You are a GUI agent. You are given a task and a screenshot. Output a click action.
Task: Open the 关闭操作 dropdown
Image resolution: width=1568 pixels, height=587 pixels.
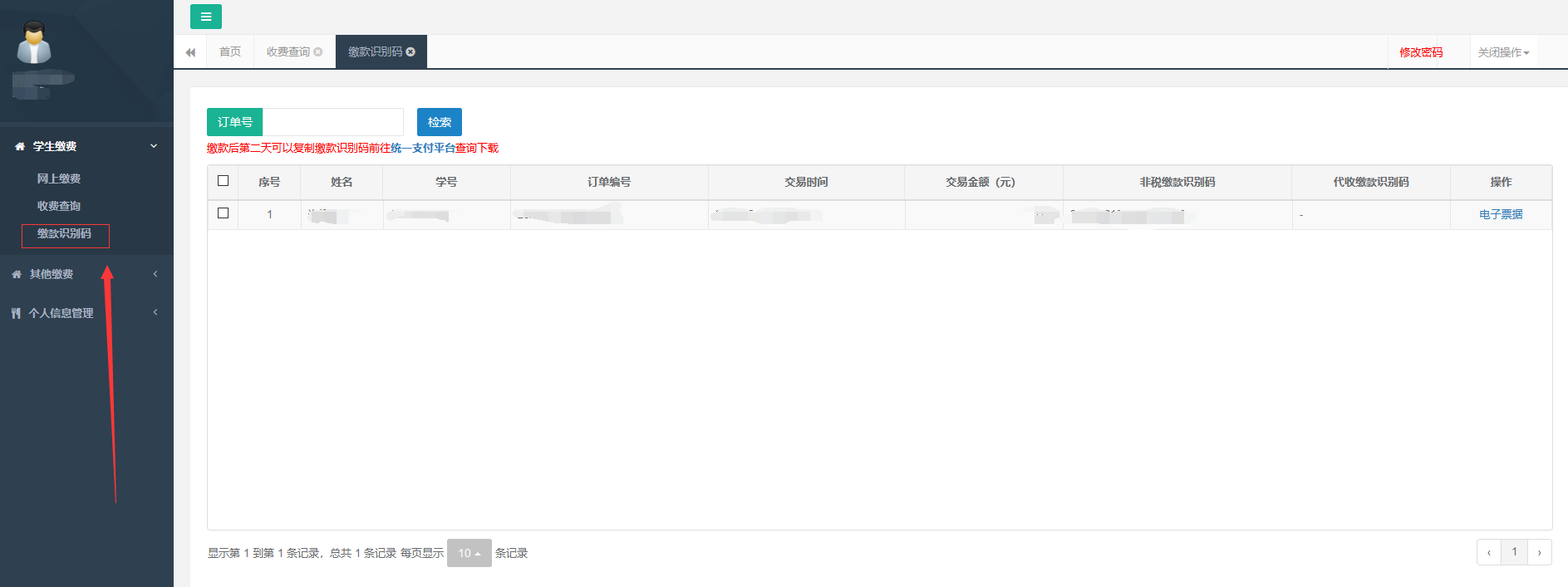1502,52
